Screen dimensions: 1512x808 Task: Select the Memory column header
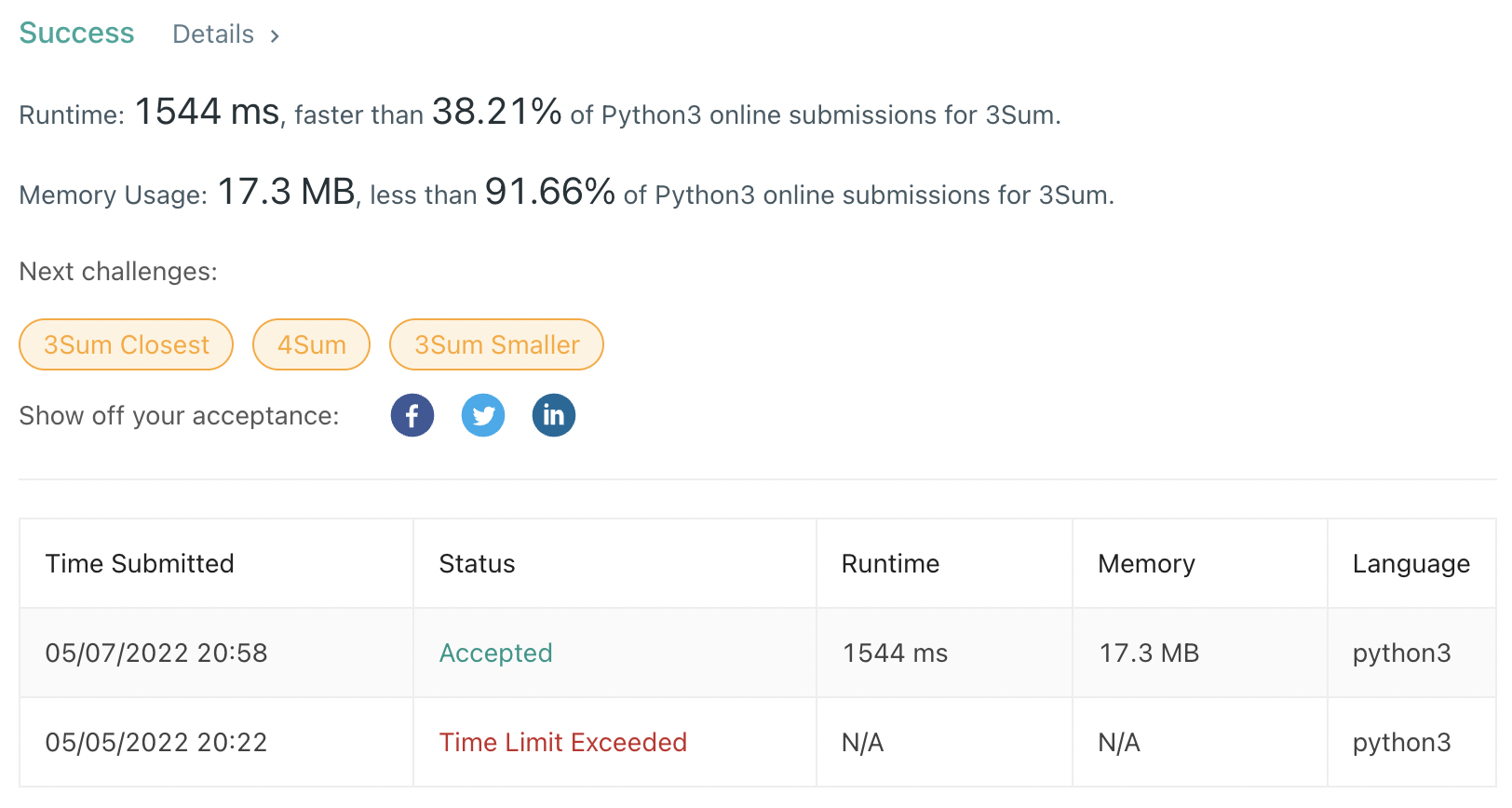pos(1147,564)
